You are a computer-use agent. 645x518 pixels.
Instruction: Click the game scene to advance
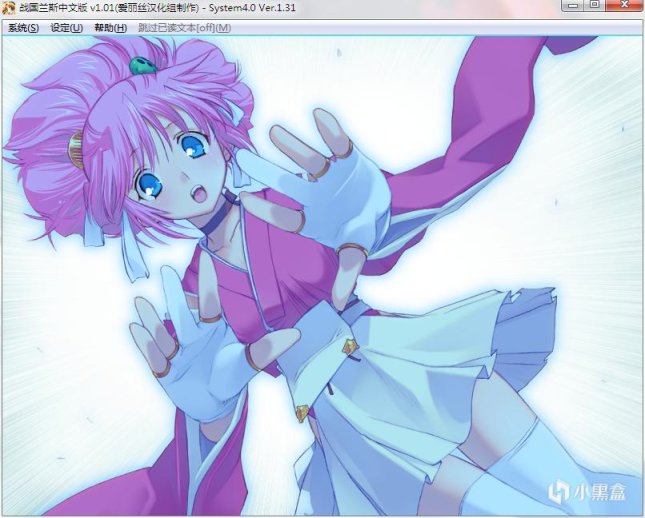click(322, 276)
